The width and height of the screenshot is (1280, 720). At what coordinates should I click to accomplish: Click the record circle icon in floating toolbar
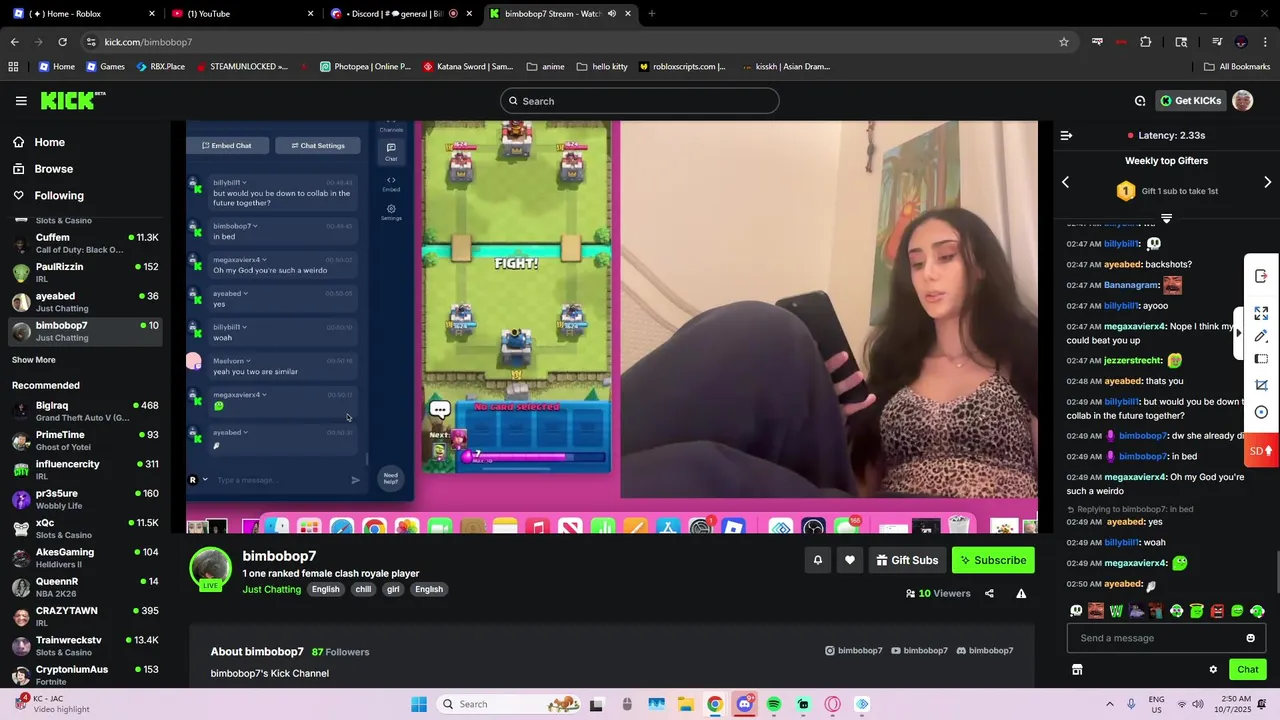click(x=1261, y=412)
